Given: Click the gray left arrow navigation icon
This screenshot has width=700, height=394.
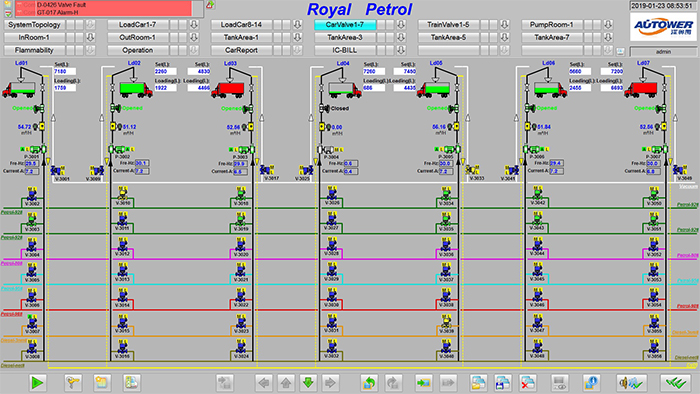Looking at the screenshot, I should tap(264, 382).
